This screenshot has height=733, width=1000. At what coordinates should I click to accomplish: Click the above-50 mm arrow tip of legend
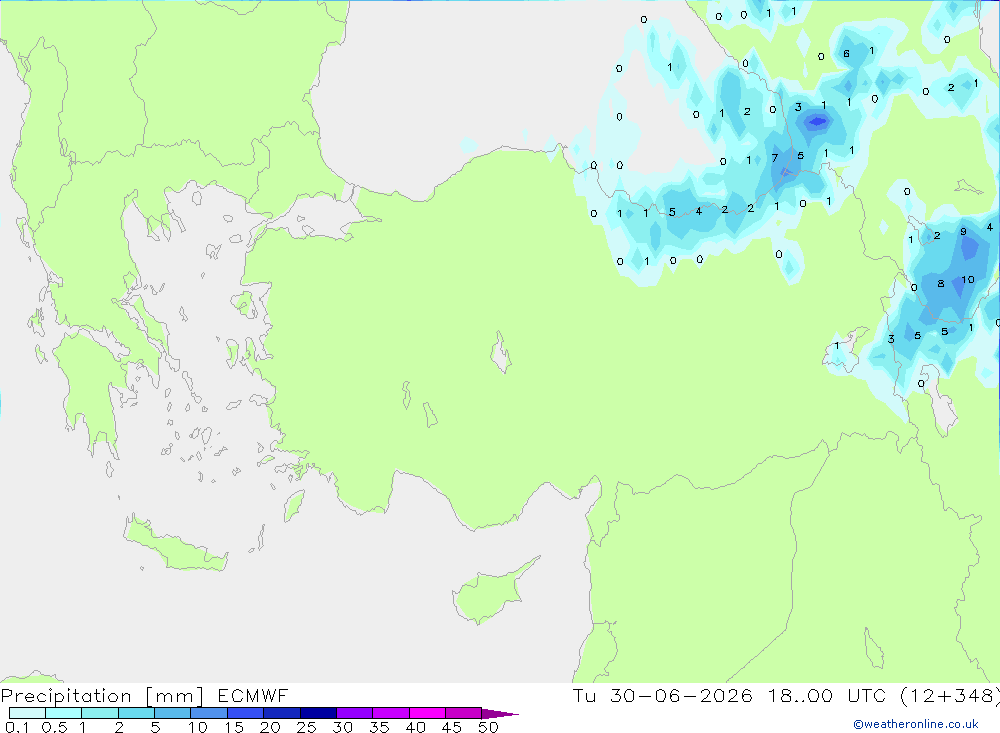[500, 713]
